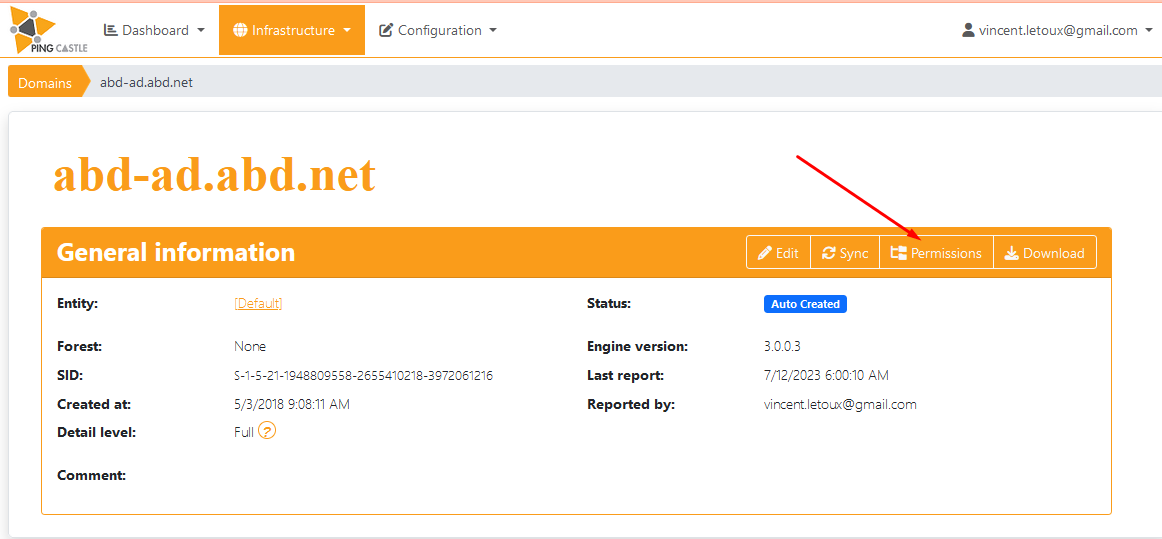The height and width of the screenshot is (539, 1162).
Task: Click the Download arrow icon
Action: [x=1011, y=254]
